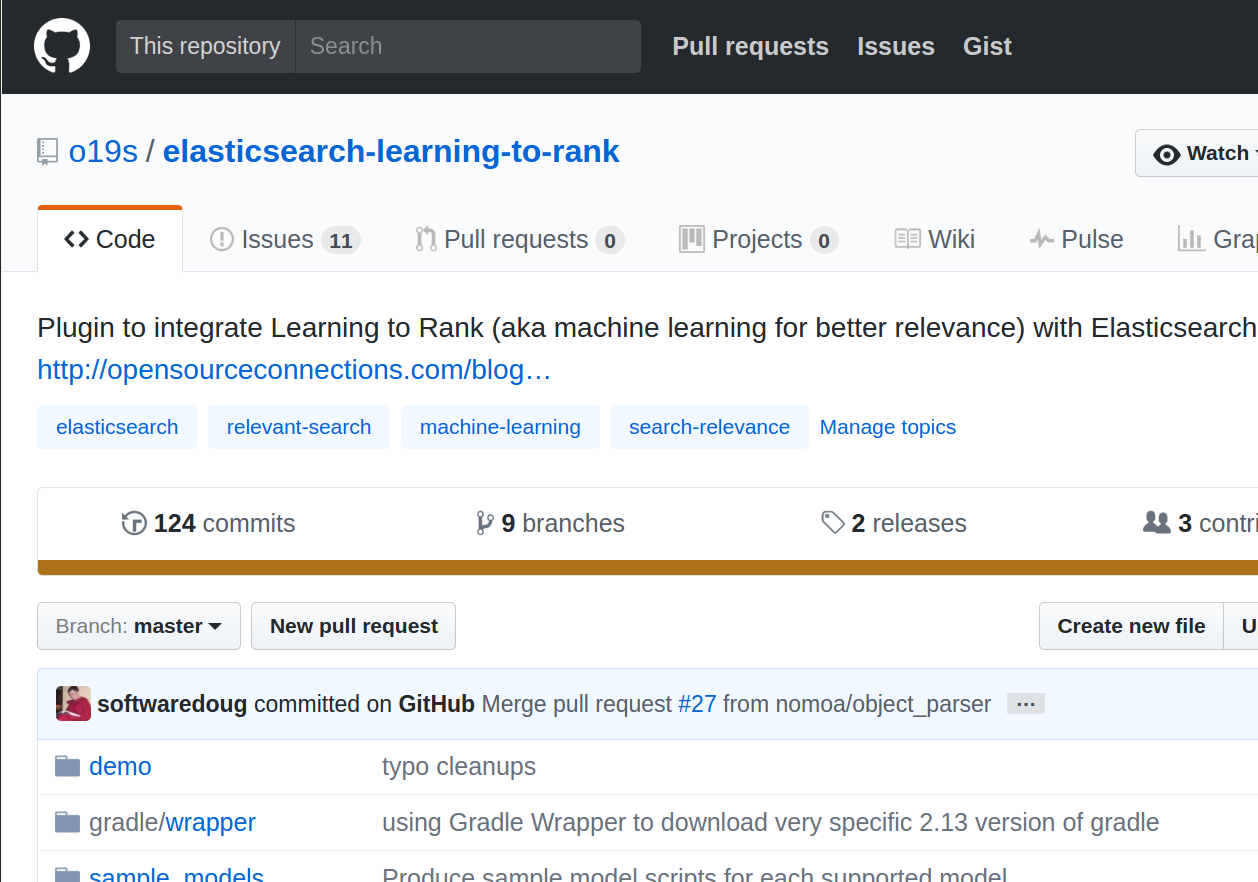Image resolution: width=1258 pixels, height=882 pixels.
Task: Select the elasticsearch topic tag
Action: click(x=117, y=427)
